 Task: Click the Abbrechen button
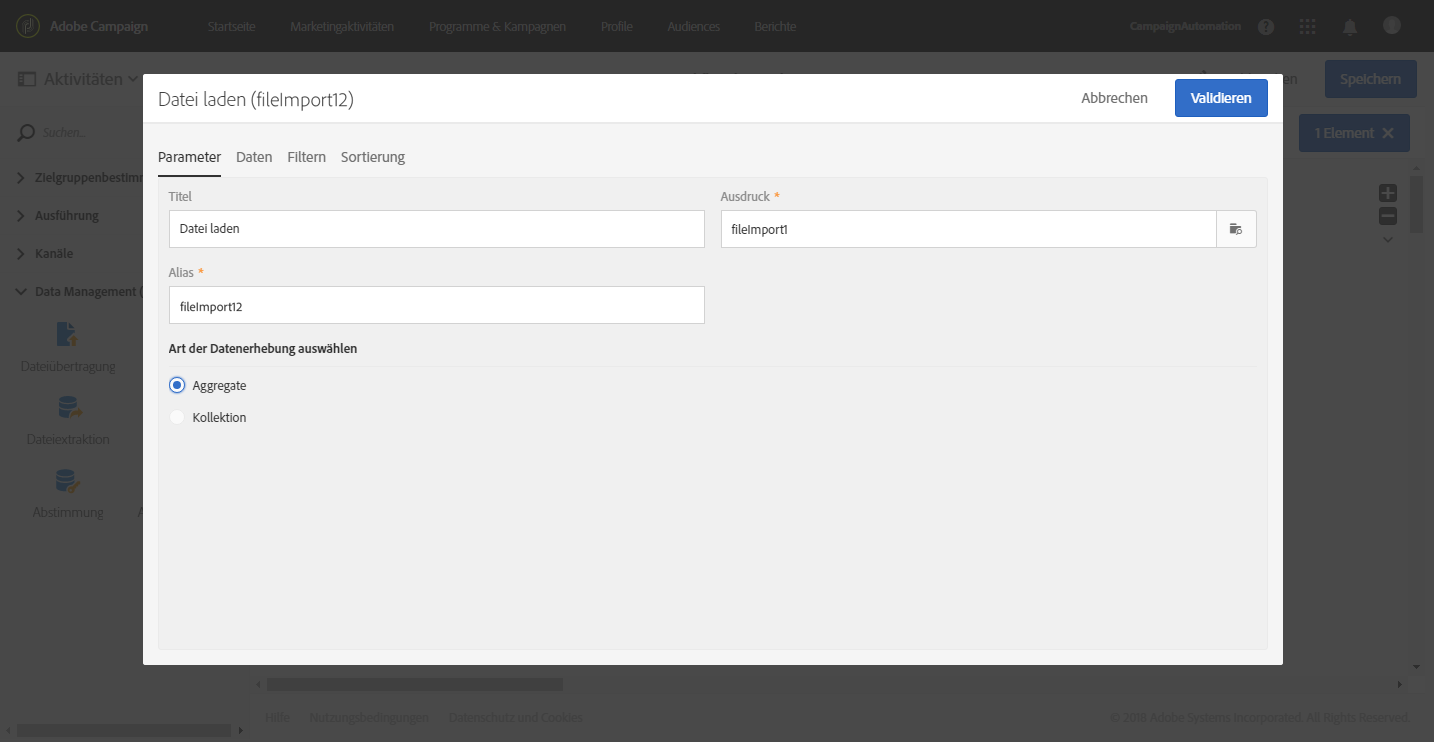coord(1114,98)
